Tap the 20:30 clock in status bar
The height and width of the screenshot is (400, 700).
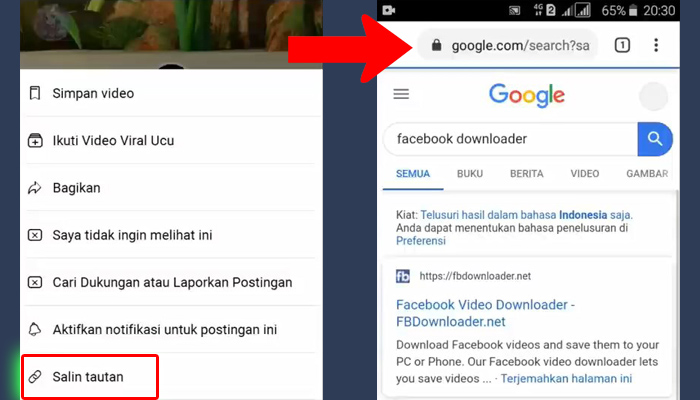click(659, 10)
